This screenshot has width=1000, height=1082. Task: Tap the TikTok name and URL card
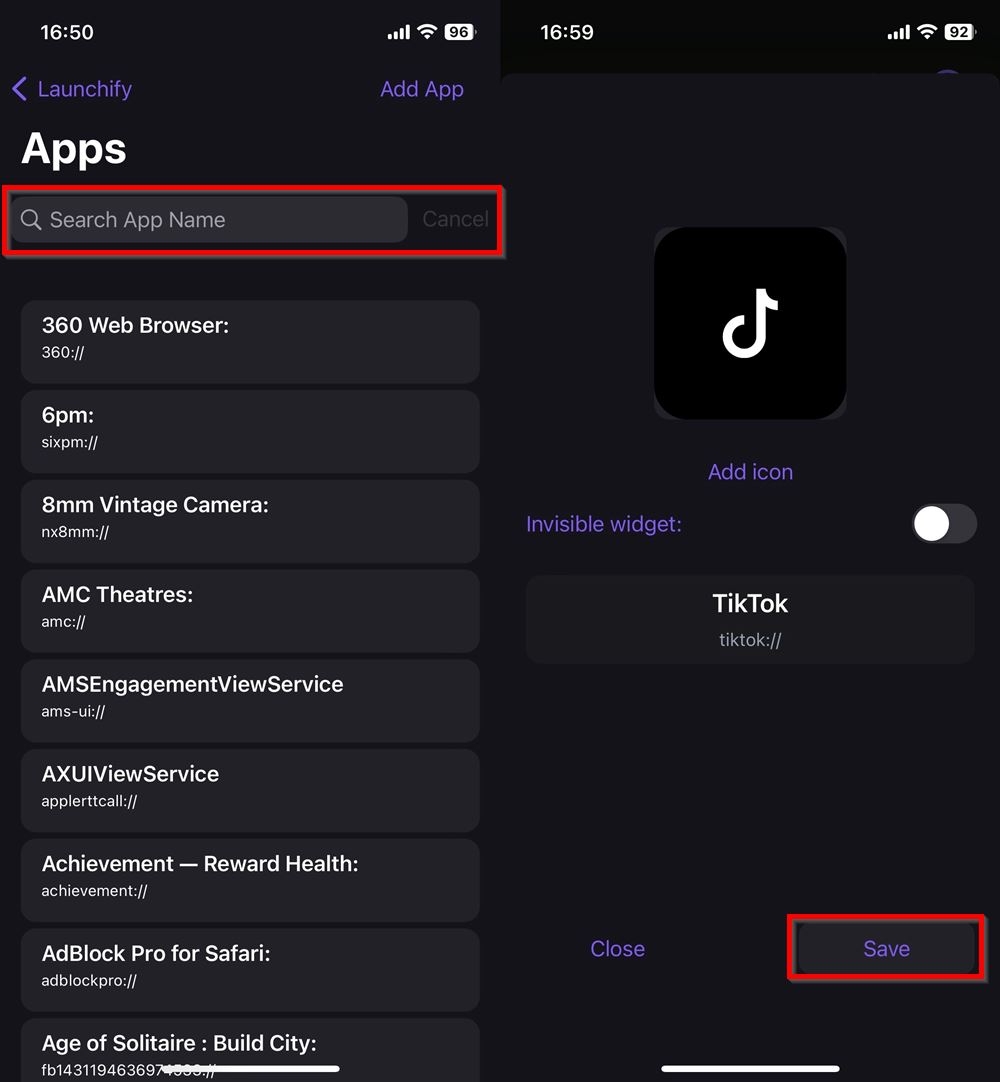coord(750,619)
